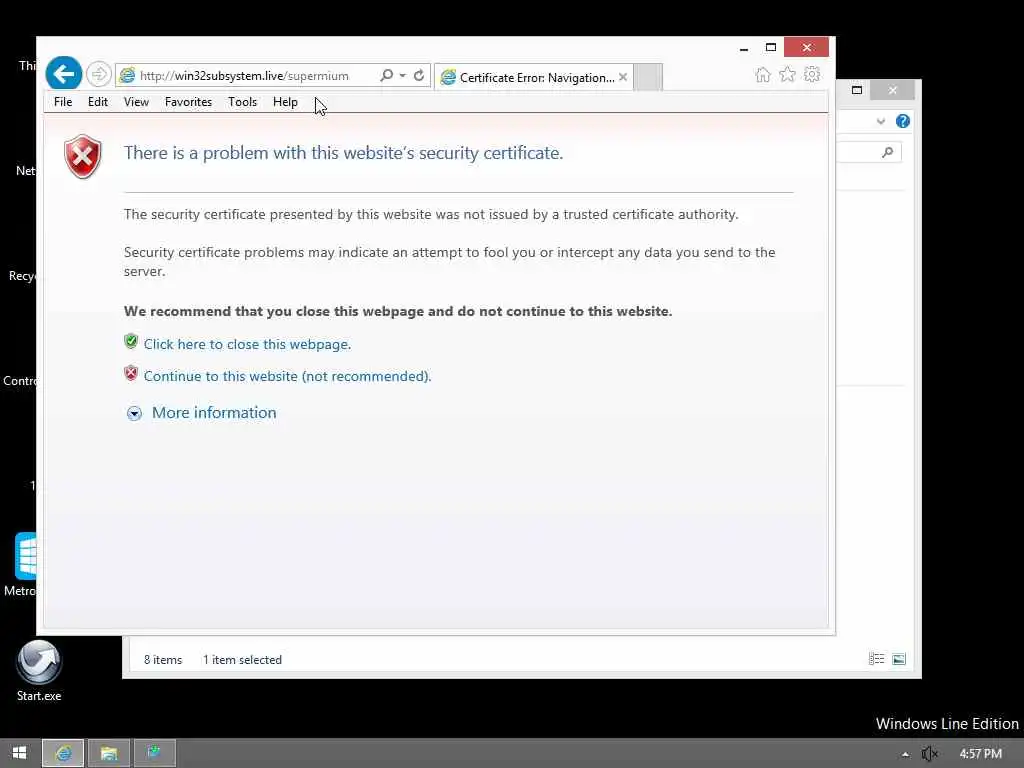
Task: Click the third taskbar app icon
Action: [155, 753]
